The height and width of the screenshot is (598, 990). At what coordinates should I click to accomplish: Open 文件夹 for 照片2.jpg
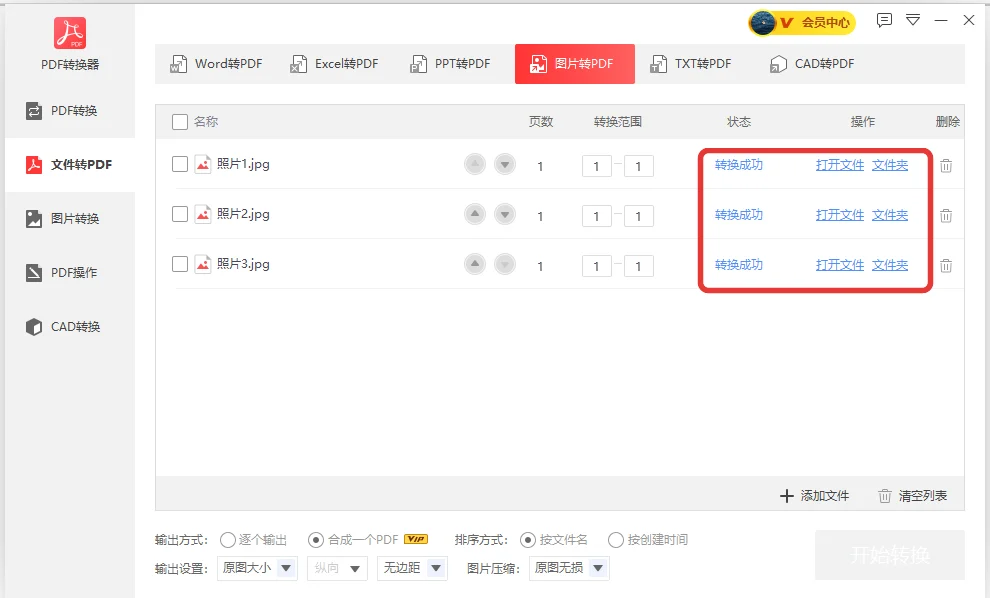[x=890, y=215]
